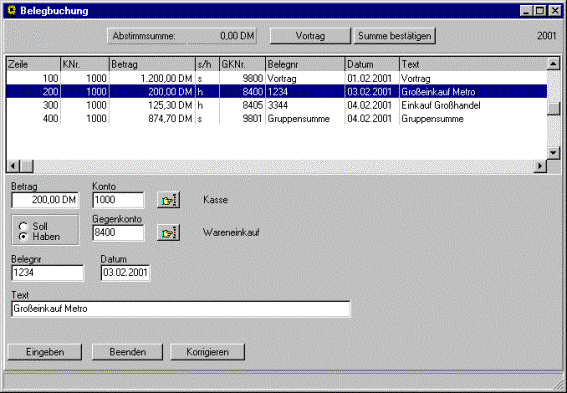This screenshot has width=567, height=393.
Task: Click the GKNr. column header
Action: 242,64
